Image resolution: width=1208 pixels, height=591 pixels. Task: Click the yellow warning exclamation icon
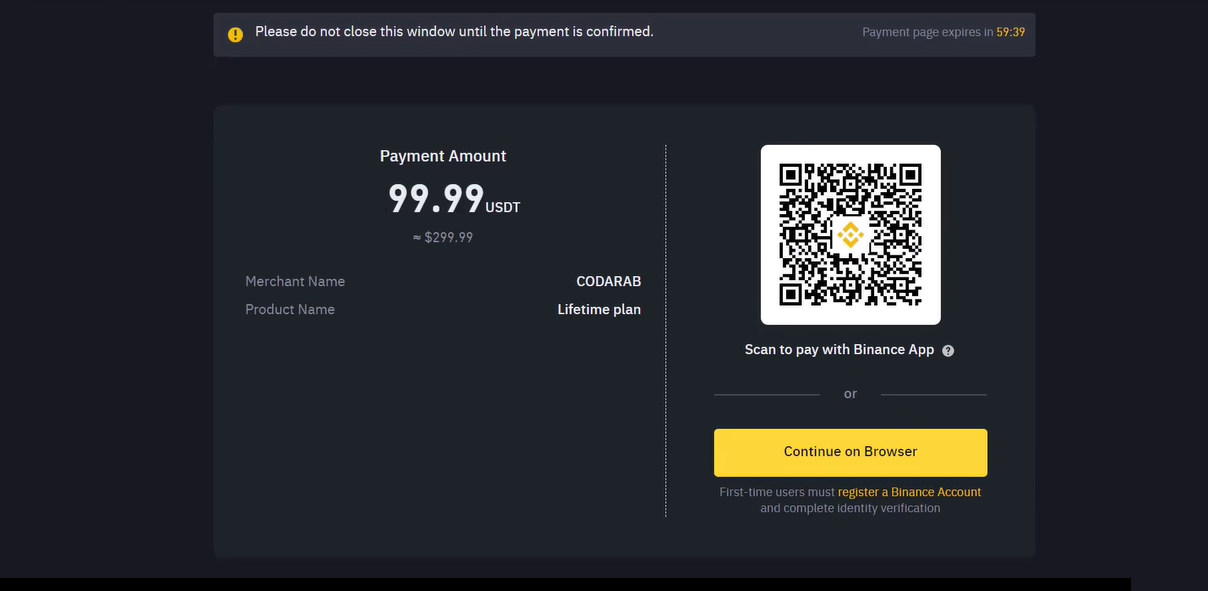pos(235,35)
